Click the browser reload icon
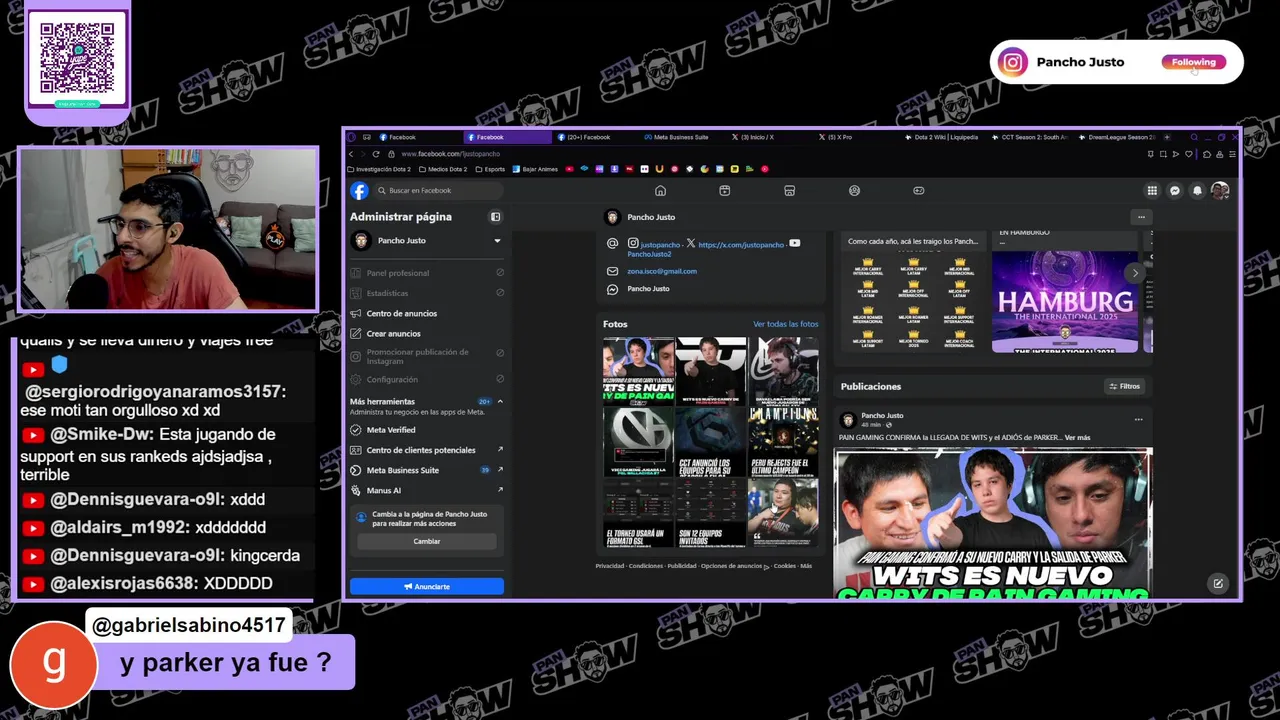This screenshot has height=720, width=1280. 376,154
